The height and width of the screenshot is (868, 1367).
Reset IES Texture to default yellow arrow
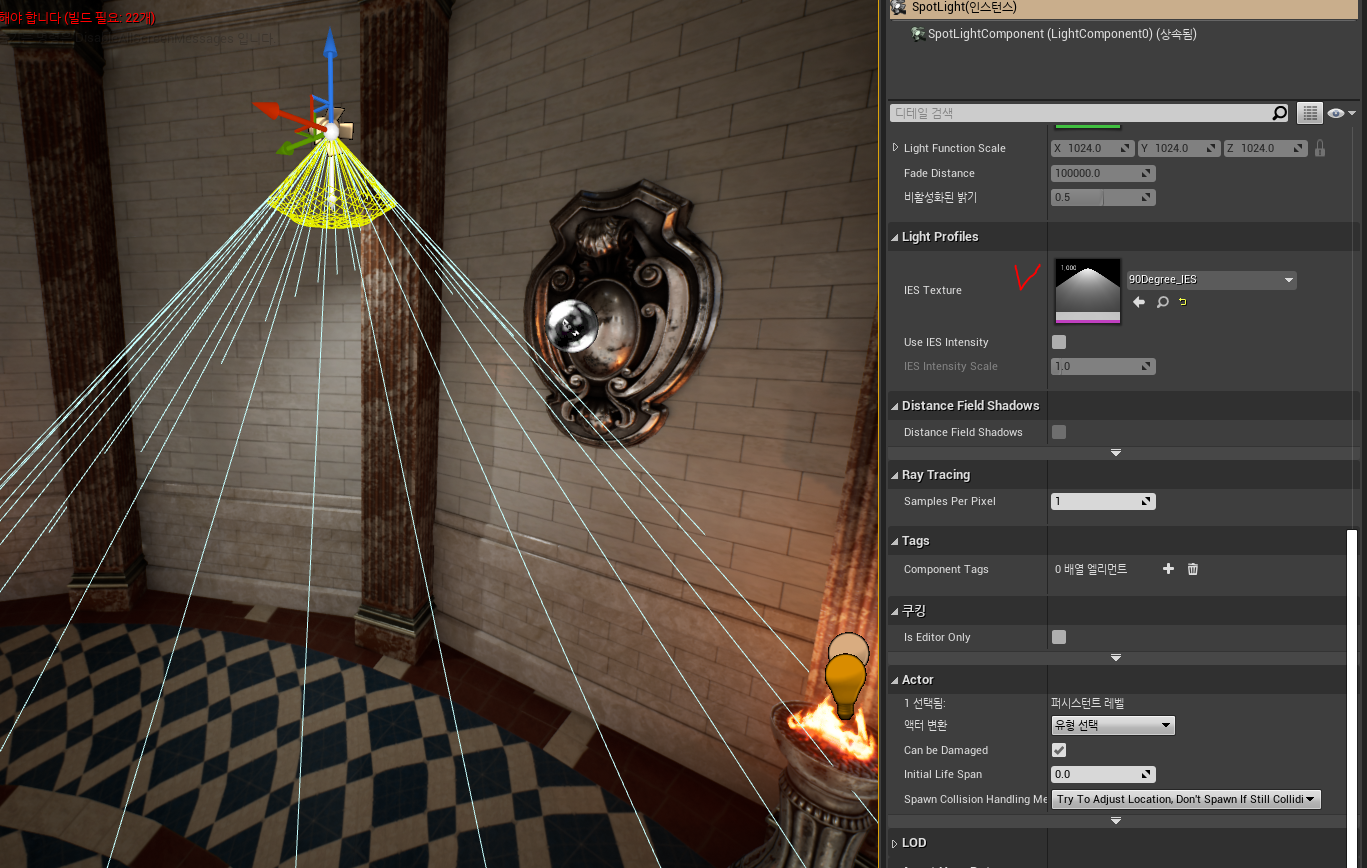tap(1183, 302)
